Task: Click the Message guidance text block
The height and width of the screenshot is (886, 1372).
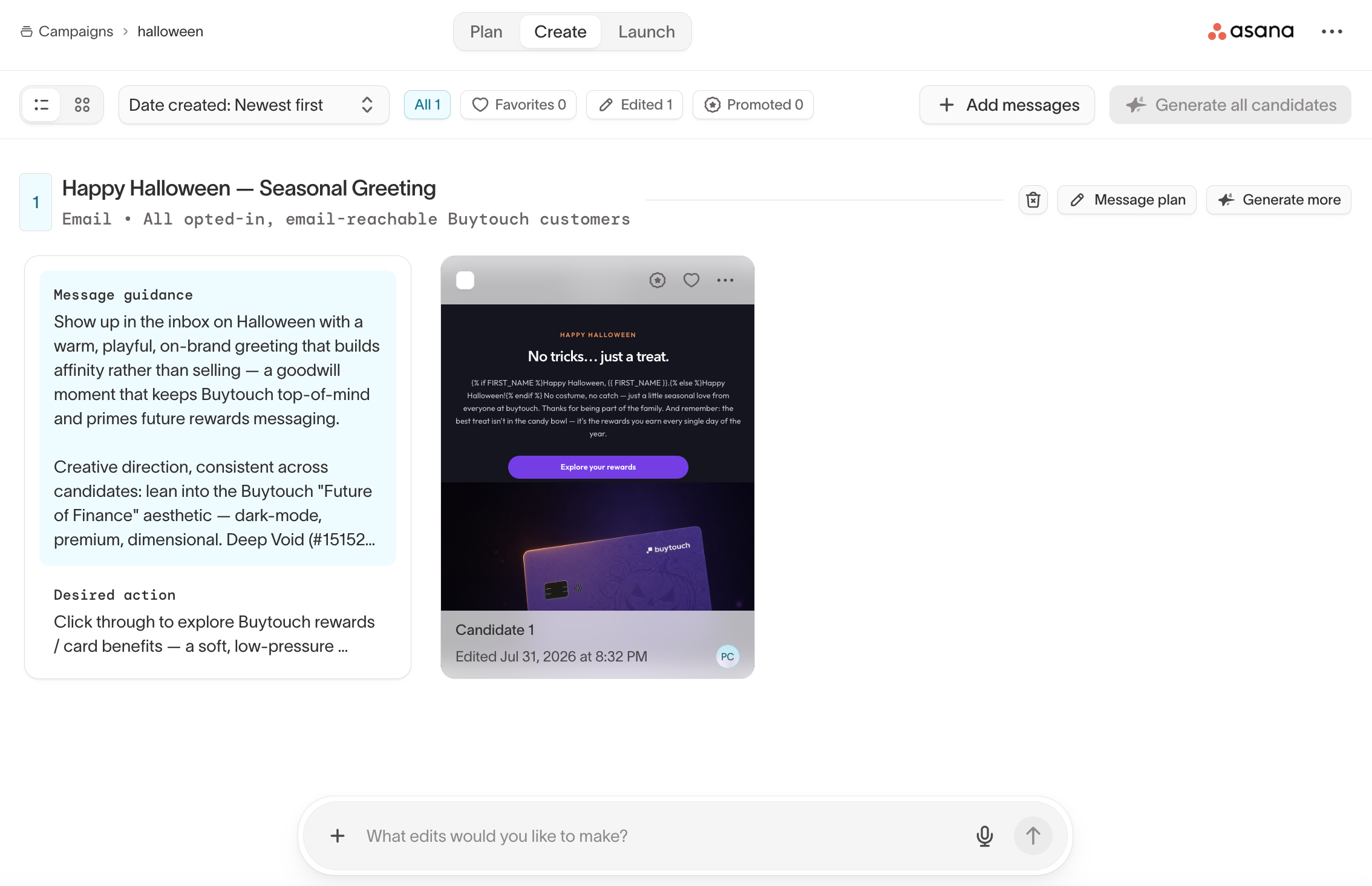Action: click(x=218, y=418)
